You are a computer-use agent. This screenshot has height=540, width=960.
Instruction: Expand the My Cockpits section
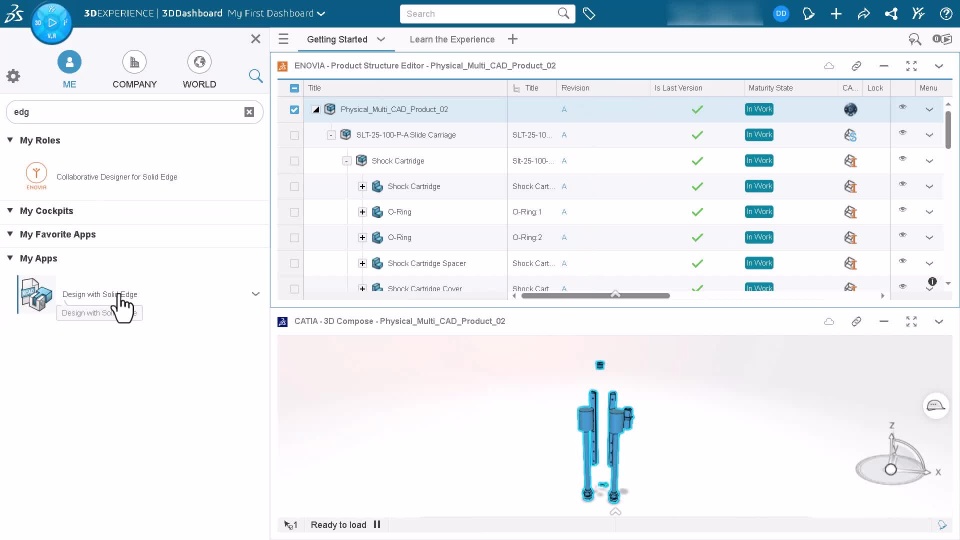click(10, 210)
